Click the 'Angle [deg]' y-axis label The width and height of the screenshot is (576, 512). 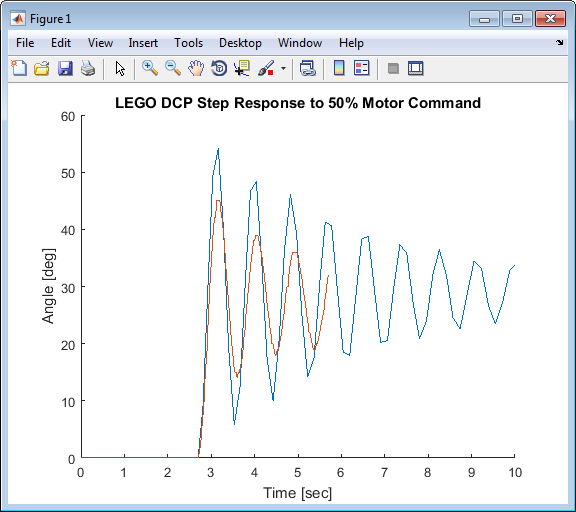point(48,286)
